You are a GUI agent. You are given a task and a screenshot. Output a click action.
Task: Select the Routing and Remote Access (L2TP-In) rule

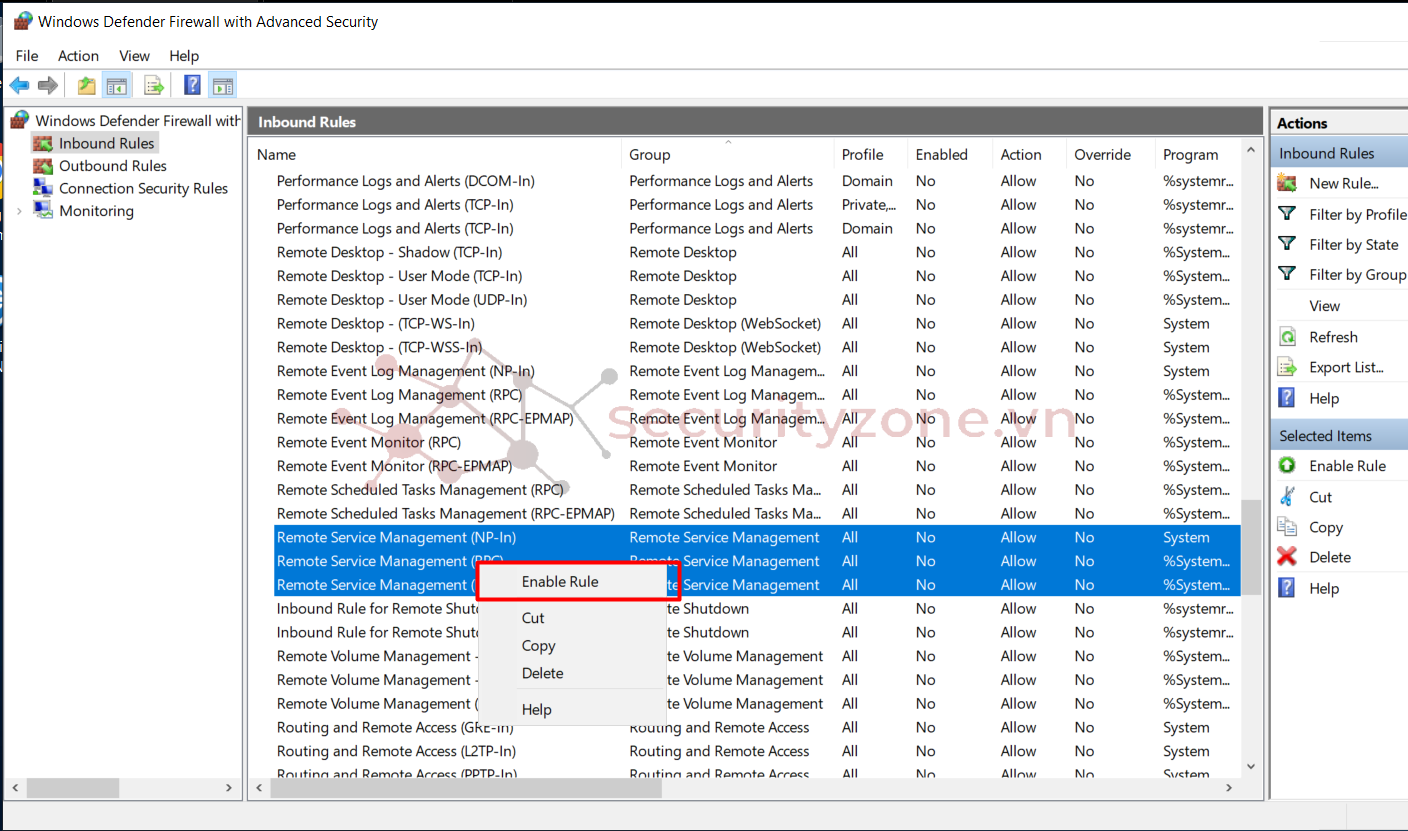[757, 751]
